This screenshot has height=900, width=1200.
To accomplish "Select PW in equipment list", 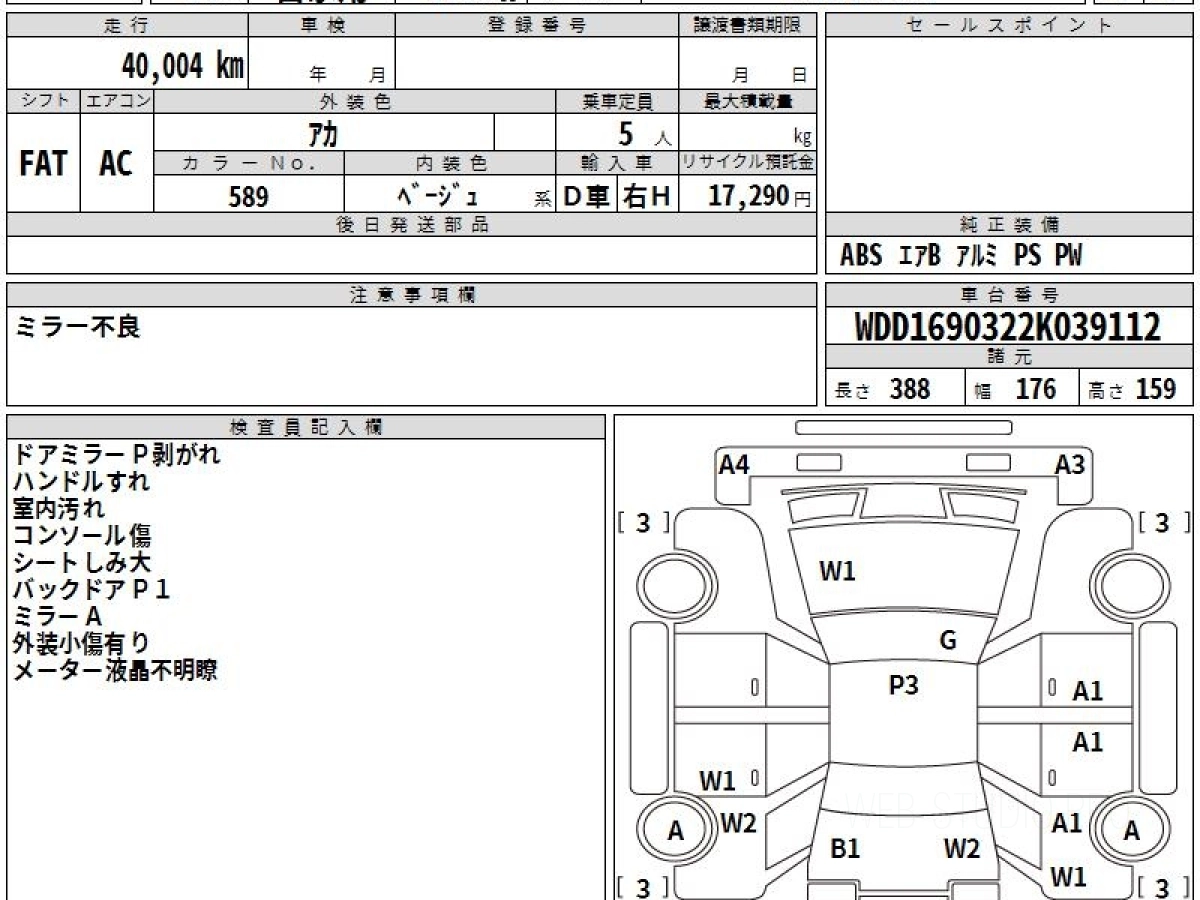I will click(1068, 256).
